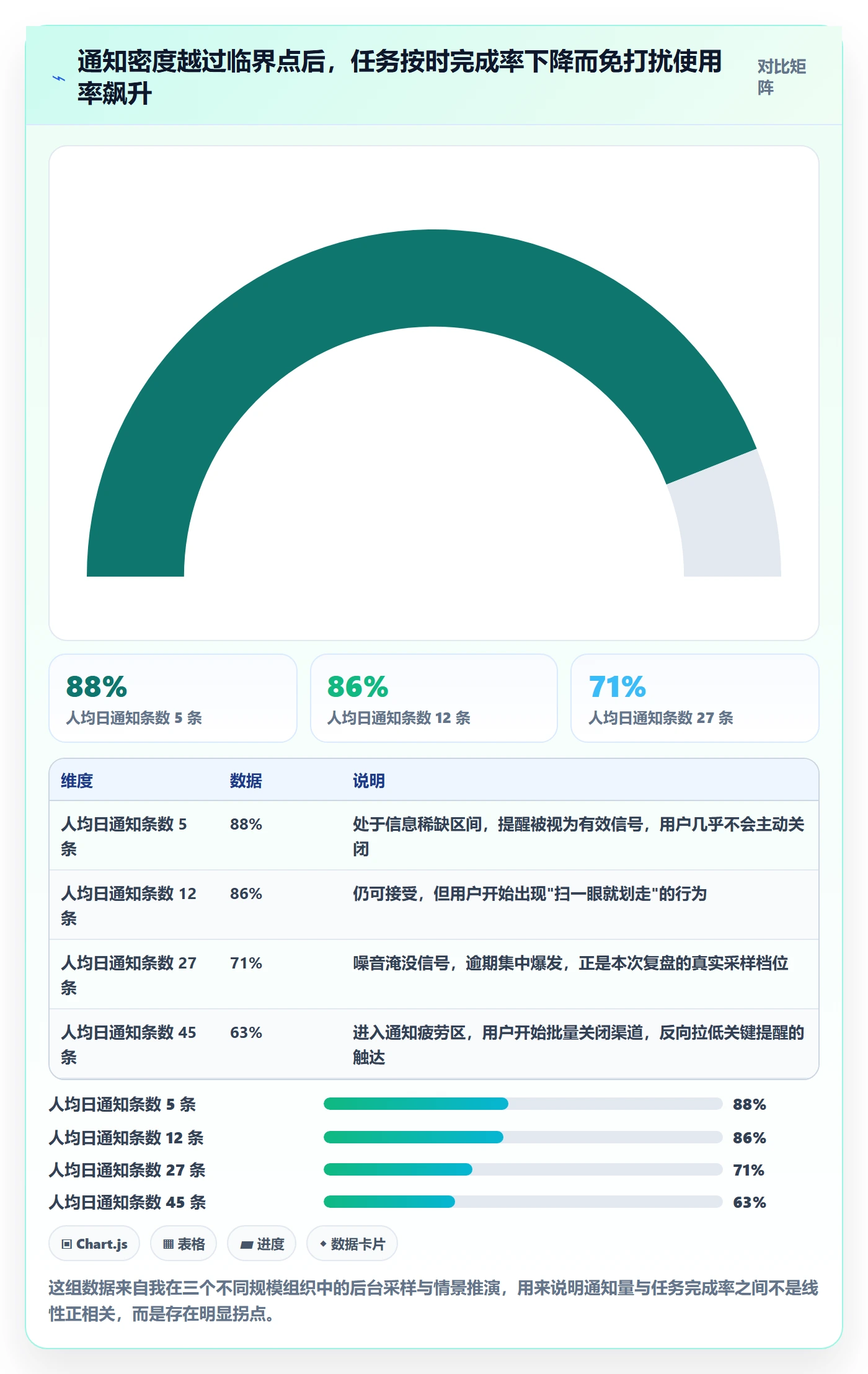
Task: Click the 71% value right of the progress bar
Action: click(x=749, y=1170)
